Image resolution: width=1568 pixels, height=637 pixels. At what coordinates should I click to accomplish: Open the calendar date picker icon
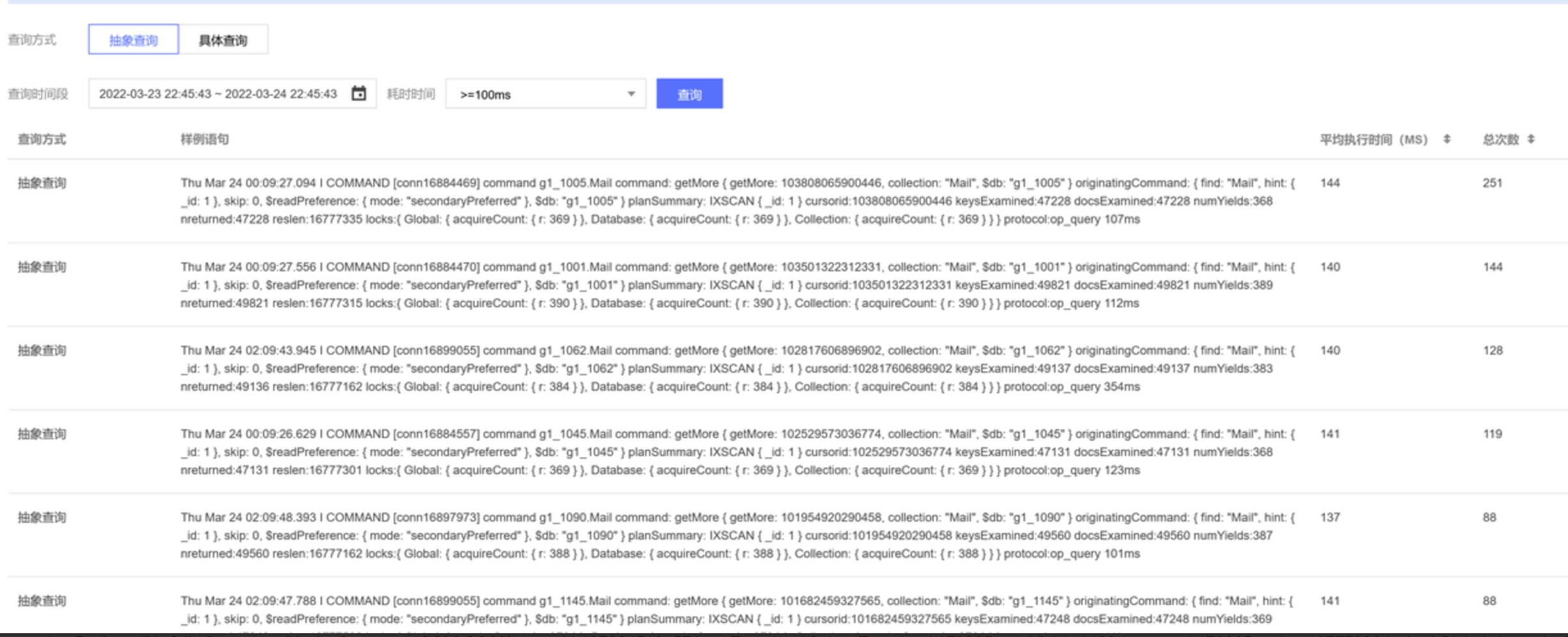[358, 94]
